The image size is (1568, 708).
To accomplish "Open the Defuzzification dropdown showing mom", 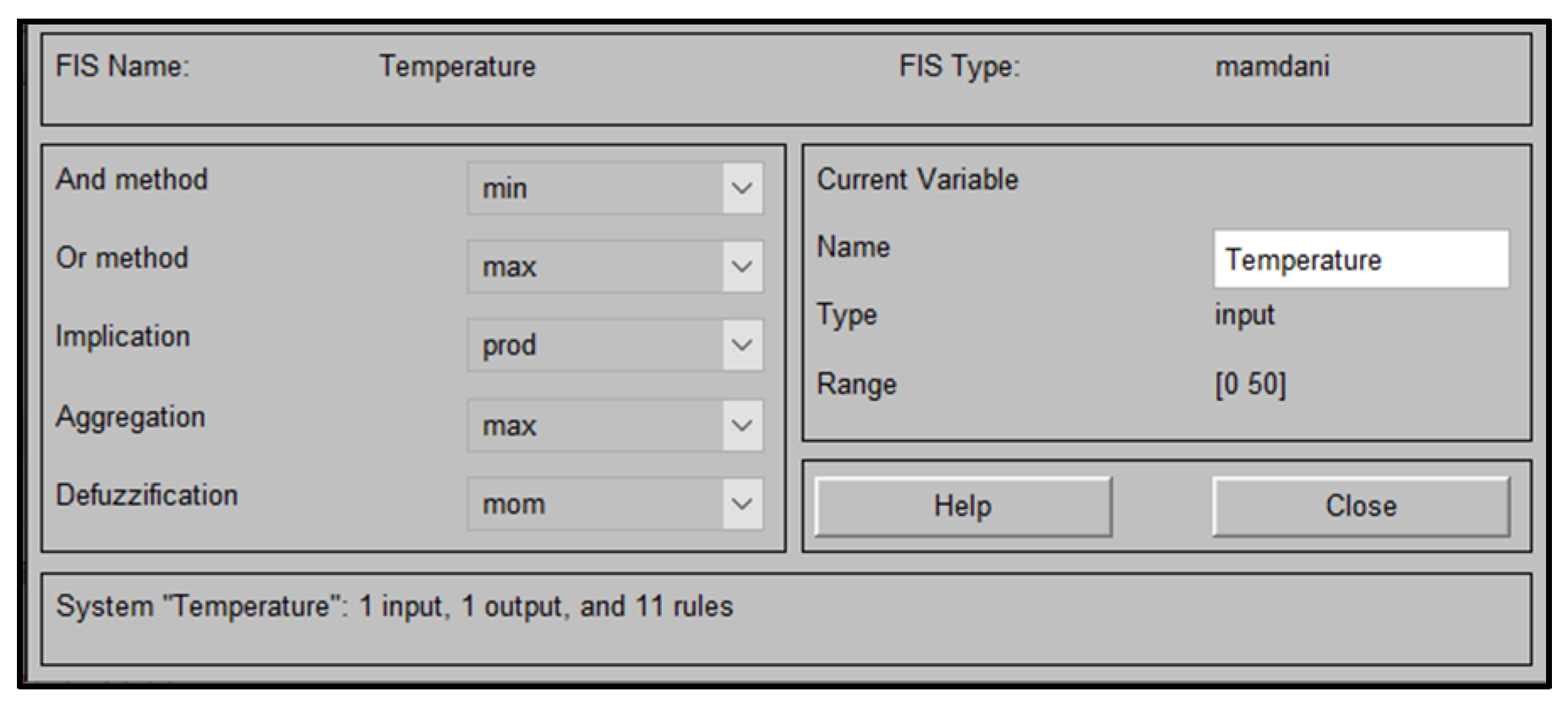I will (x=615, y=504).
